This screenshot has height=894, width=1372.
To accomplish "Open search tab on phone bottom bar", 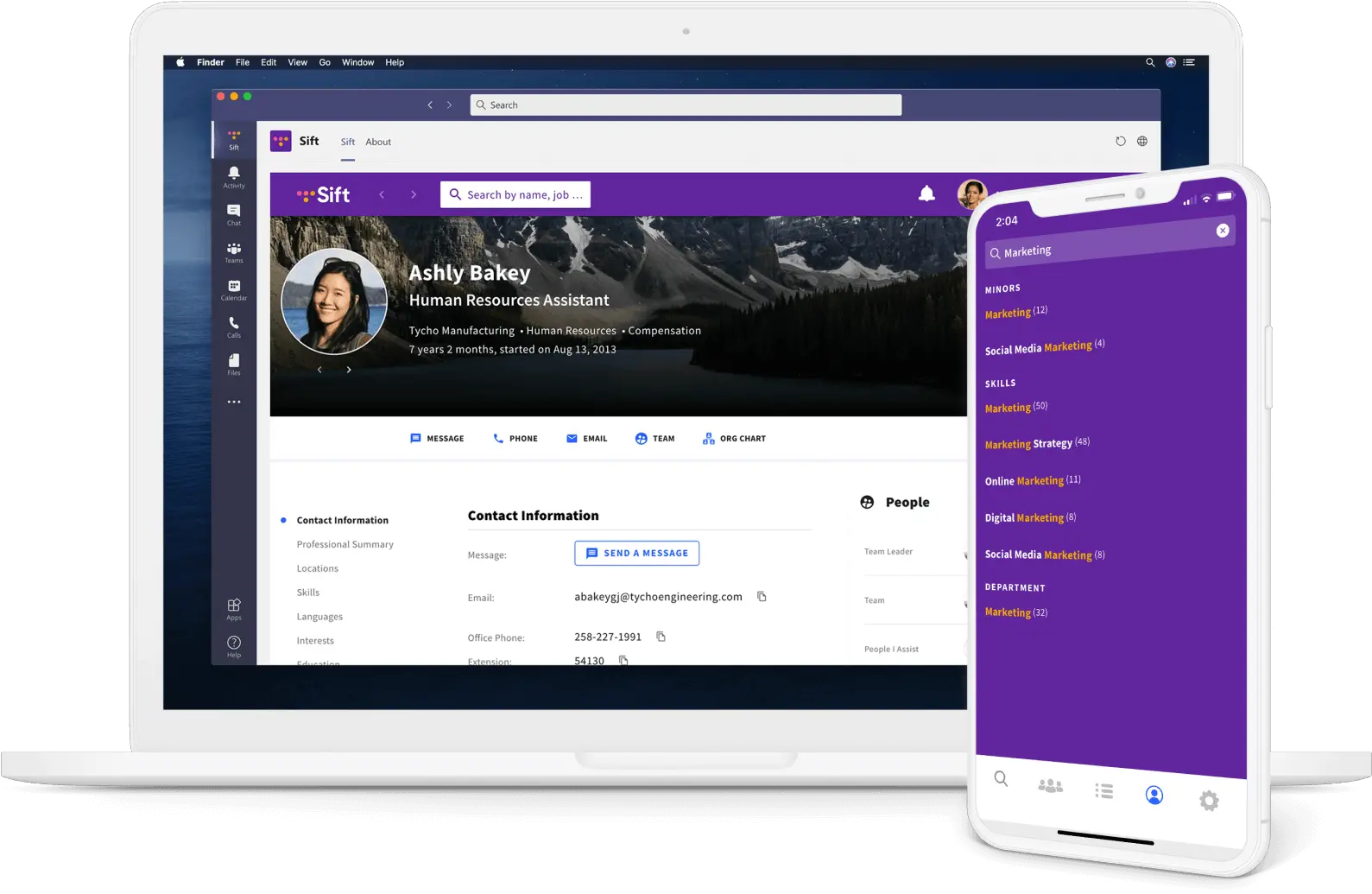I will (1001, 778).
